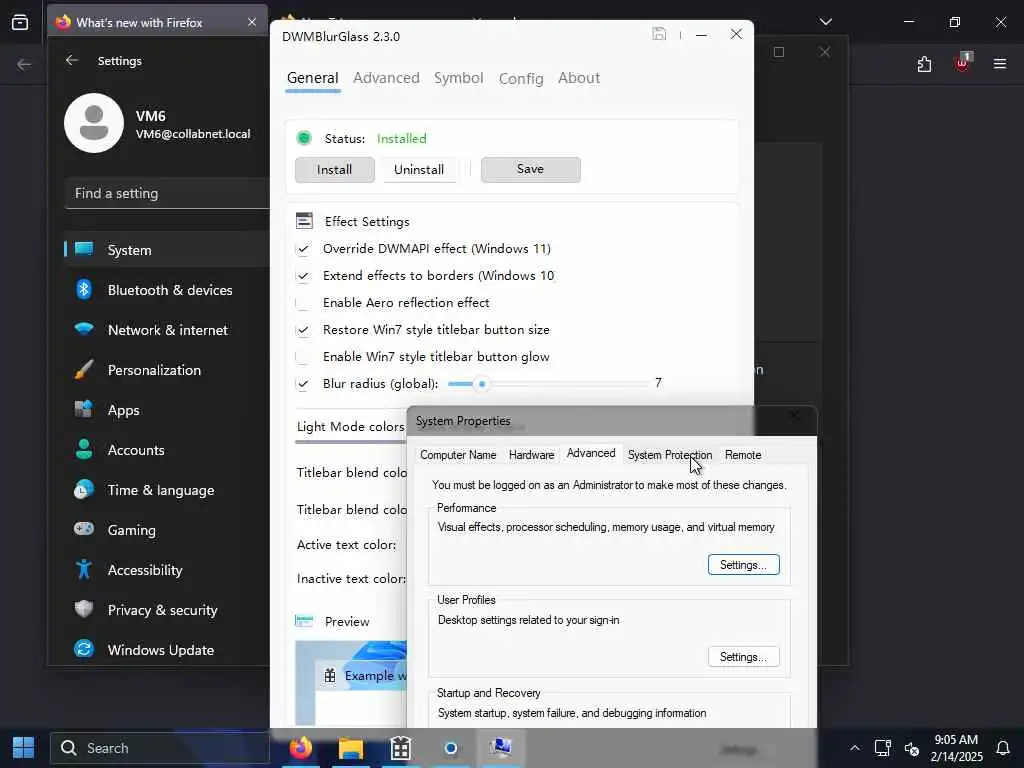Click the Accounts person icon
The width and height of the screenshot is (1024, 768).
coord(84,449)
